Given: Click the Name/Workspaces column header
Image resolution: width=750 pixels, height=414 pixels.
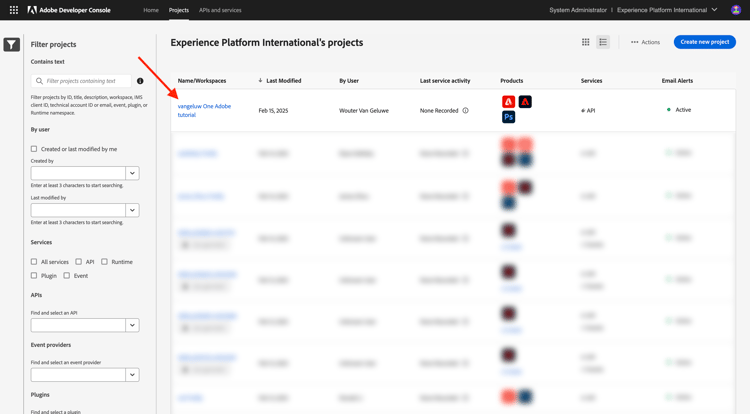Looking at the screenshot, I should (x=202, y=81).
